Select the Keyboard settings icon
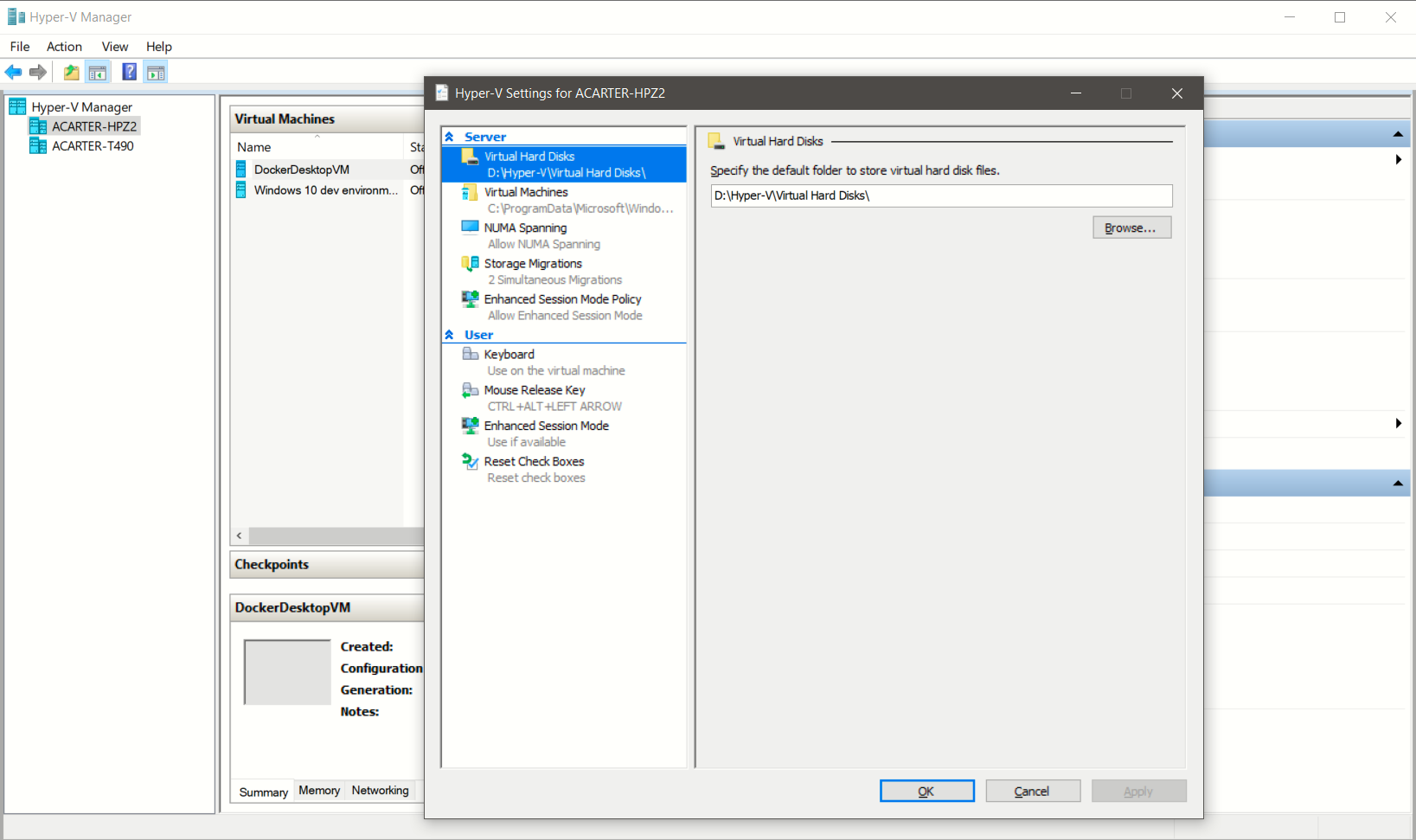Viewport: 1416px width, 840px height. 470,354
